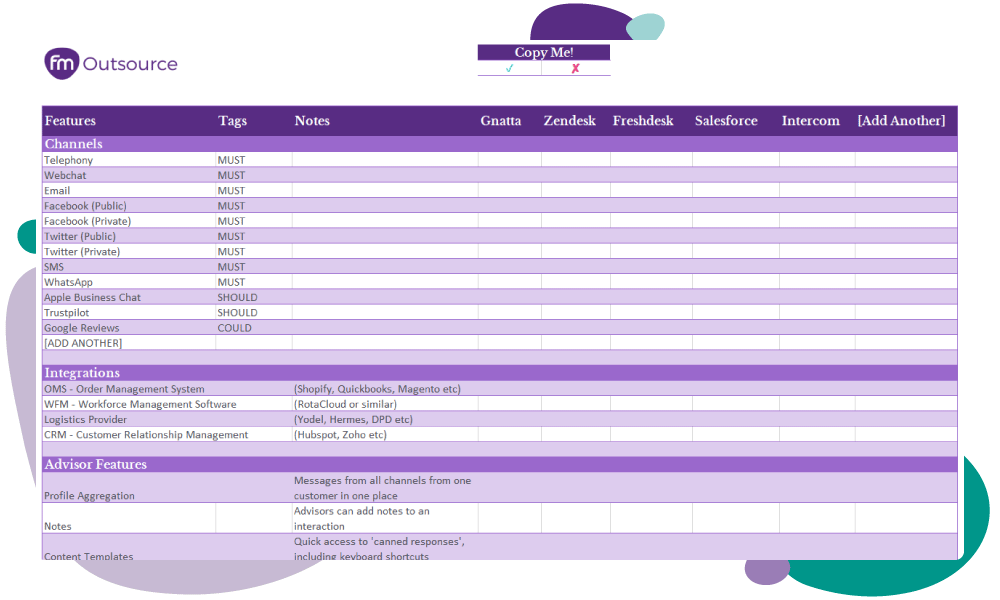Select the Twitter (Public) cell
Viewport: 1000px width, 600px height.
point(129,237)
